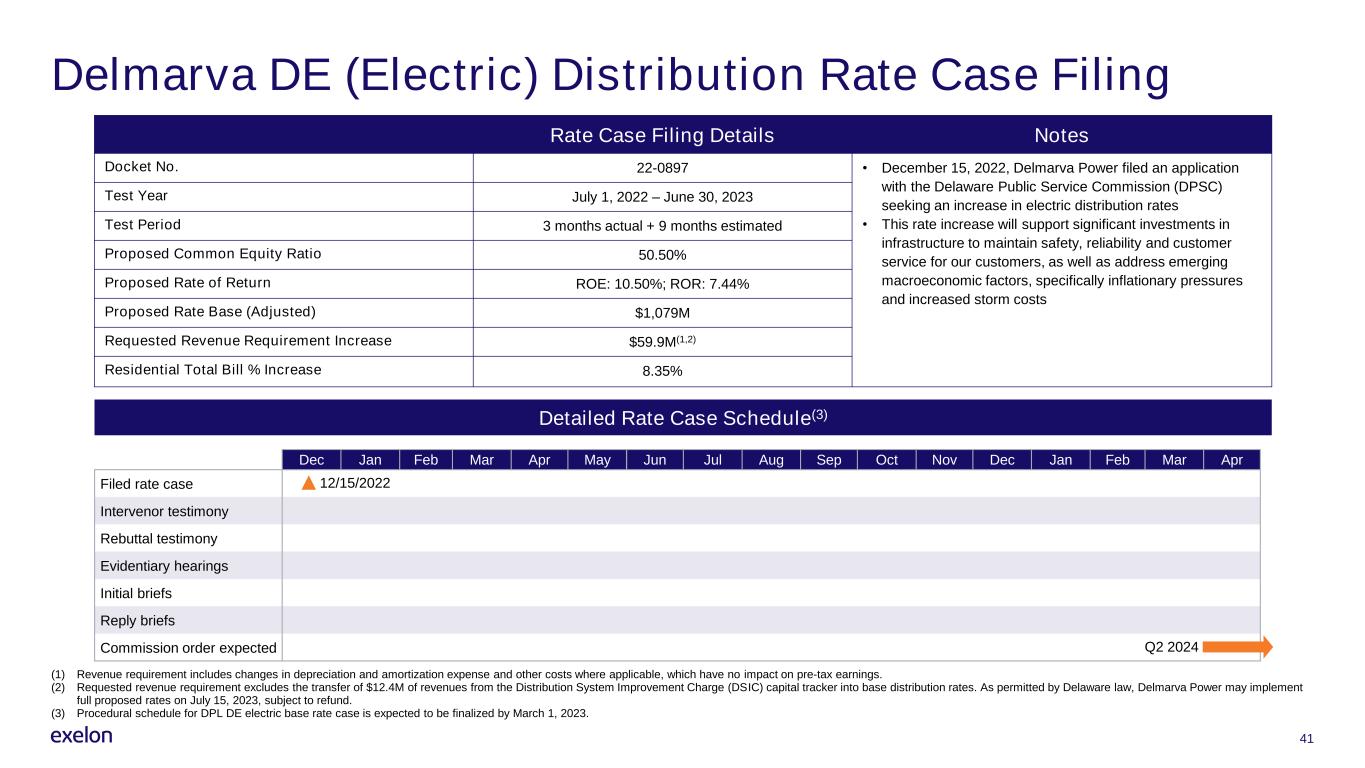Click the 'Intervenor testimony' row label
This screenshot has width=1365, height=768.
(164, 511)
